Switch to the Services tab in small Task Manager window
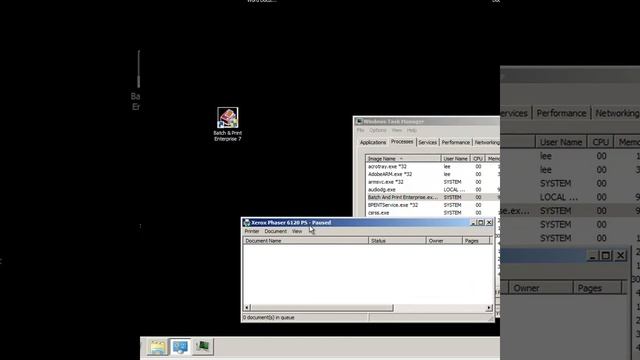The width and height of the screenshot is (640, 360). coord(427,142)
